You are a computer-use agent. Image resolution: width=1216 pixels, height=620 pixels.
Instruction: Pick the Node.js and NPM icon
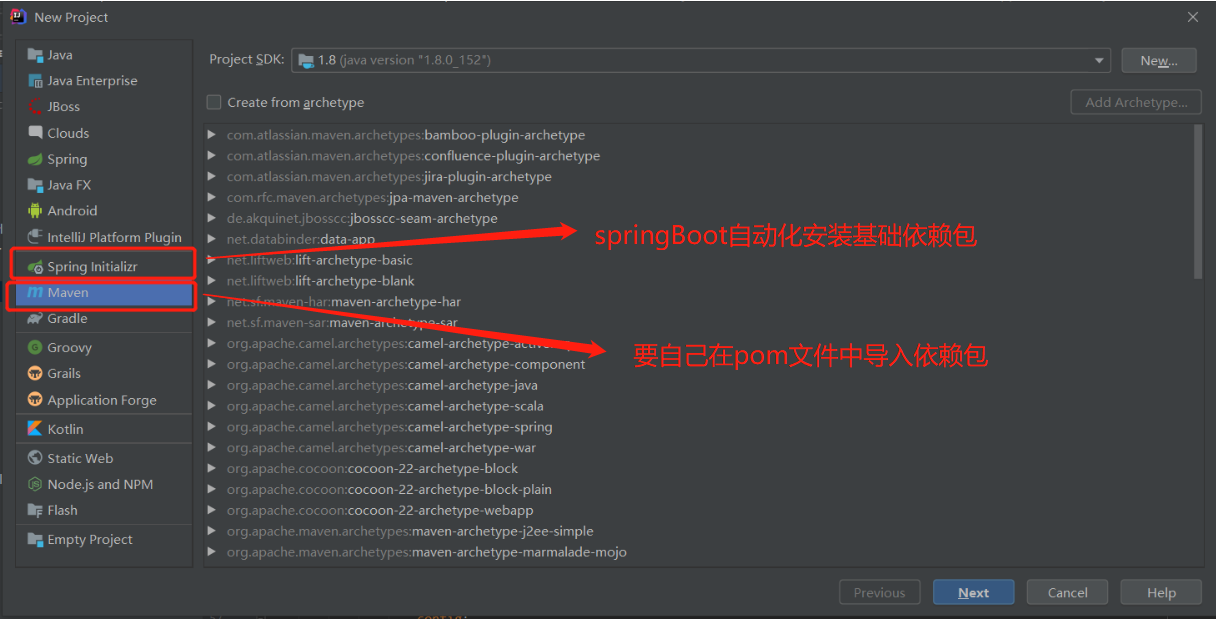click(36, 484)
